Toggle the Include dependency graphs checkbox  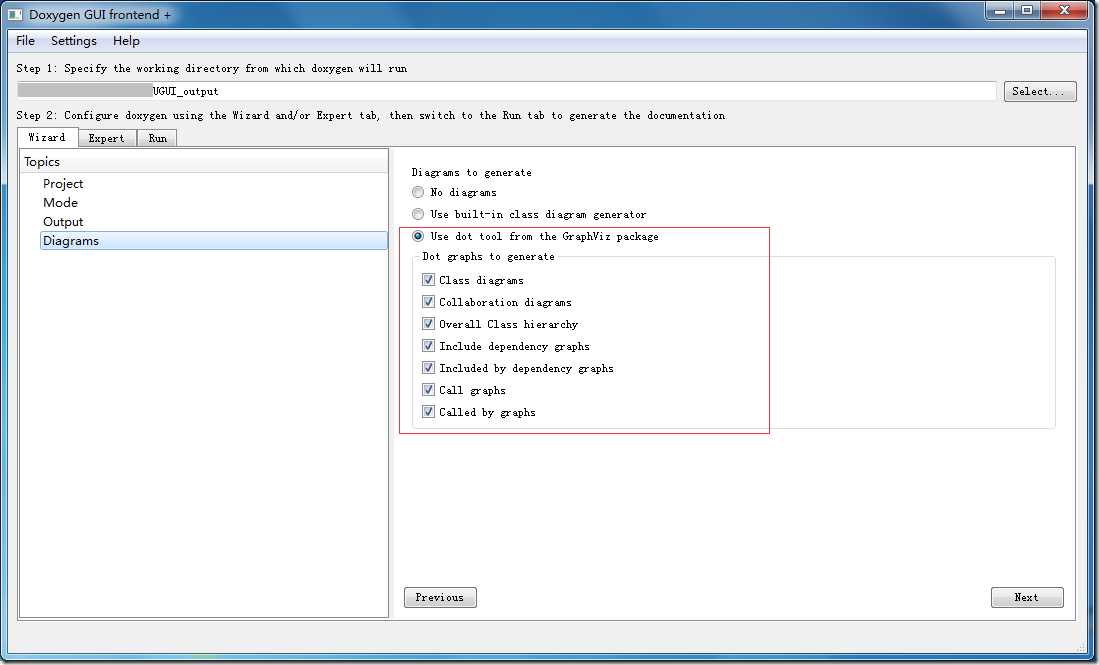pos(428,345)
